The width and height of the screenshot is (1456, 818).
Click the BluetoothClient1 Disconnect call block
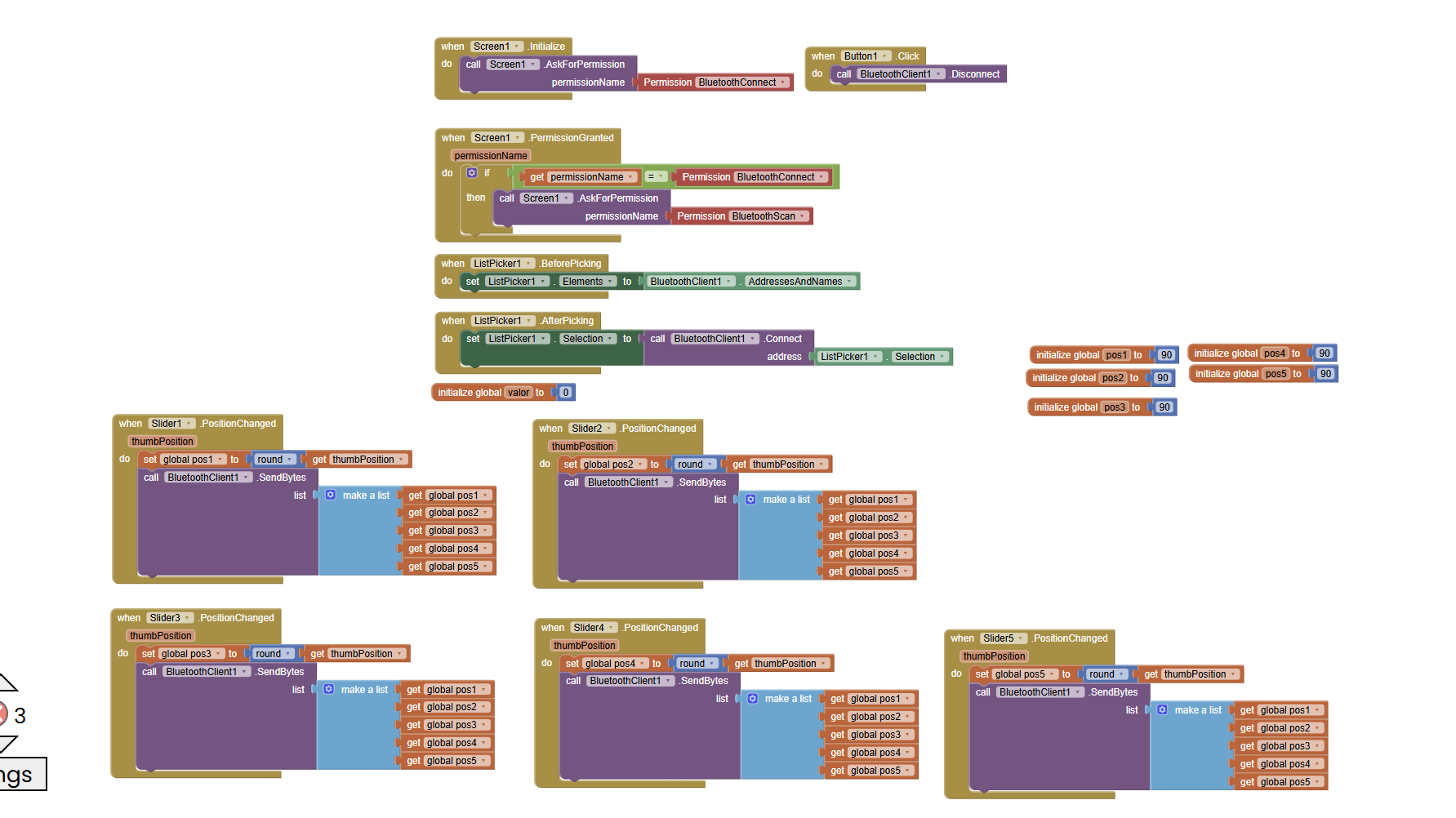click(918, 74)
